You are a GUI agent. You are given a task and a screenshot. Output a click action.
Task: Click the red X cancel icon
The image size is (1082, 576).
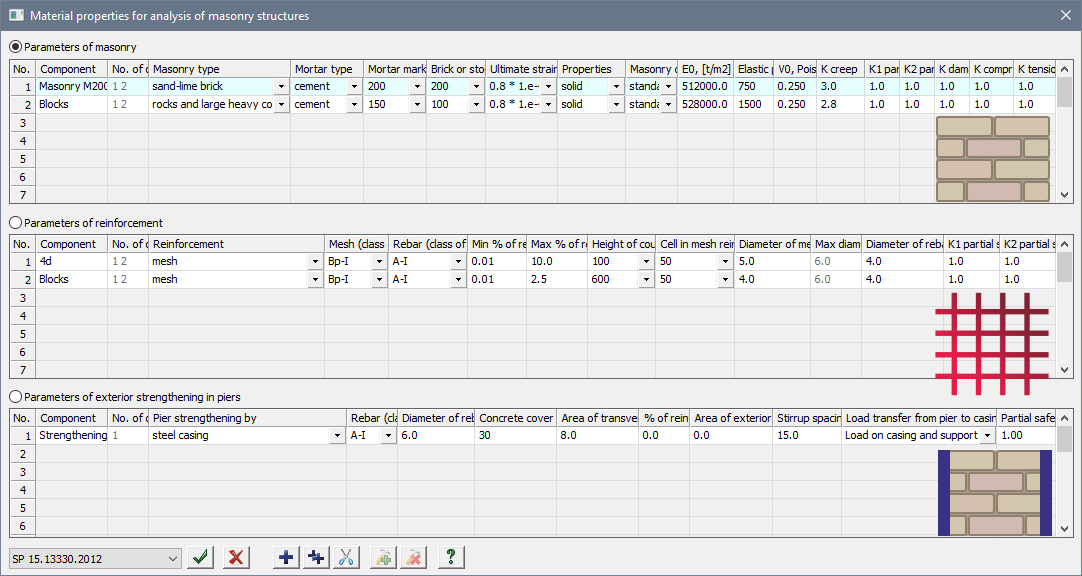[236, 557]
